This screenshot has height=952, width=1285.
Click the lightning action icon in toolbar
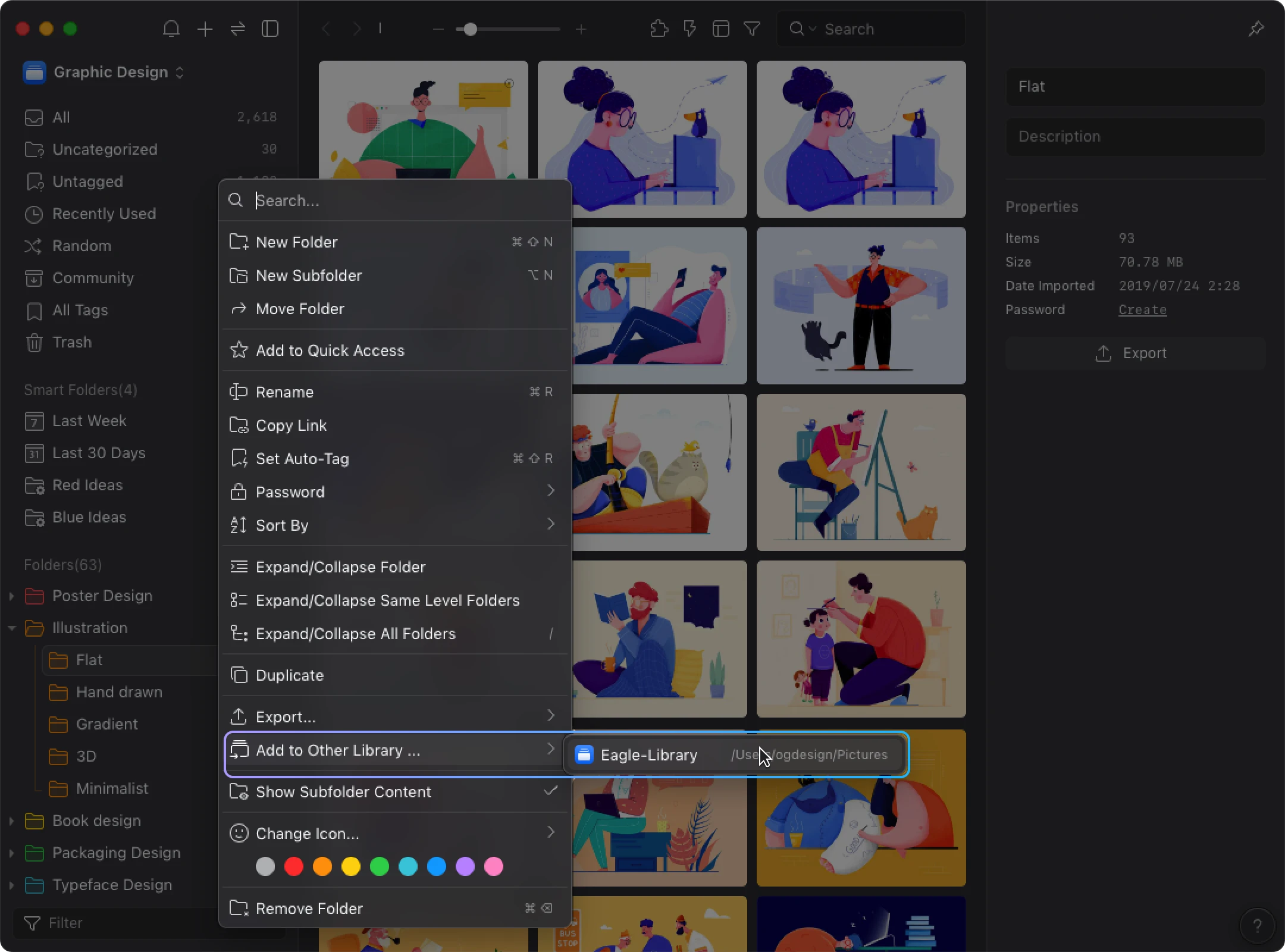(x=690, y=29)
